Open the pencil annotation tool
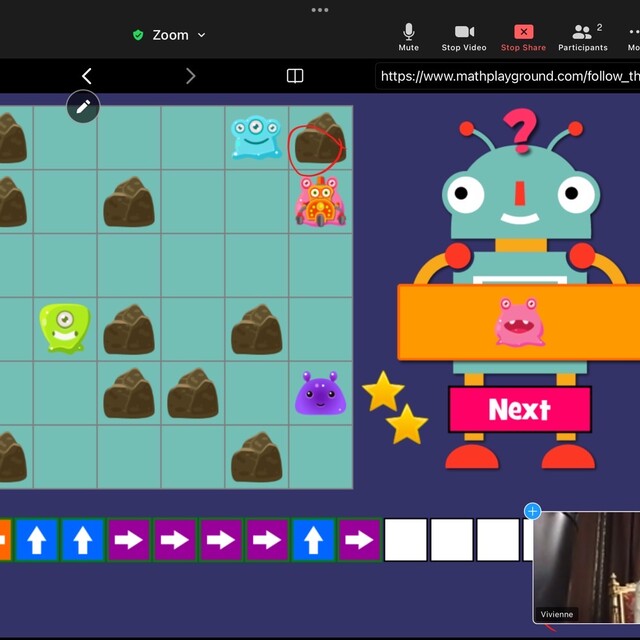This screenshot has width=640, height=640. point(83,107)
